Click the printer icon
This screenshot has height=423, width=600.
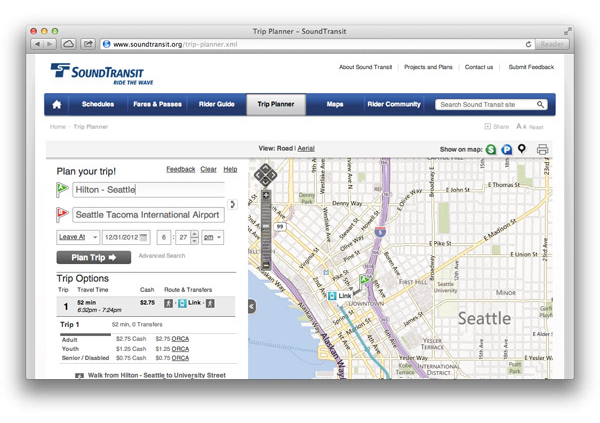pos(542,149)
